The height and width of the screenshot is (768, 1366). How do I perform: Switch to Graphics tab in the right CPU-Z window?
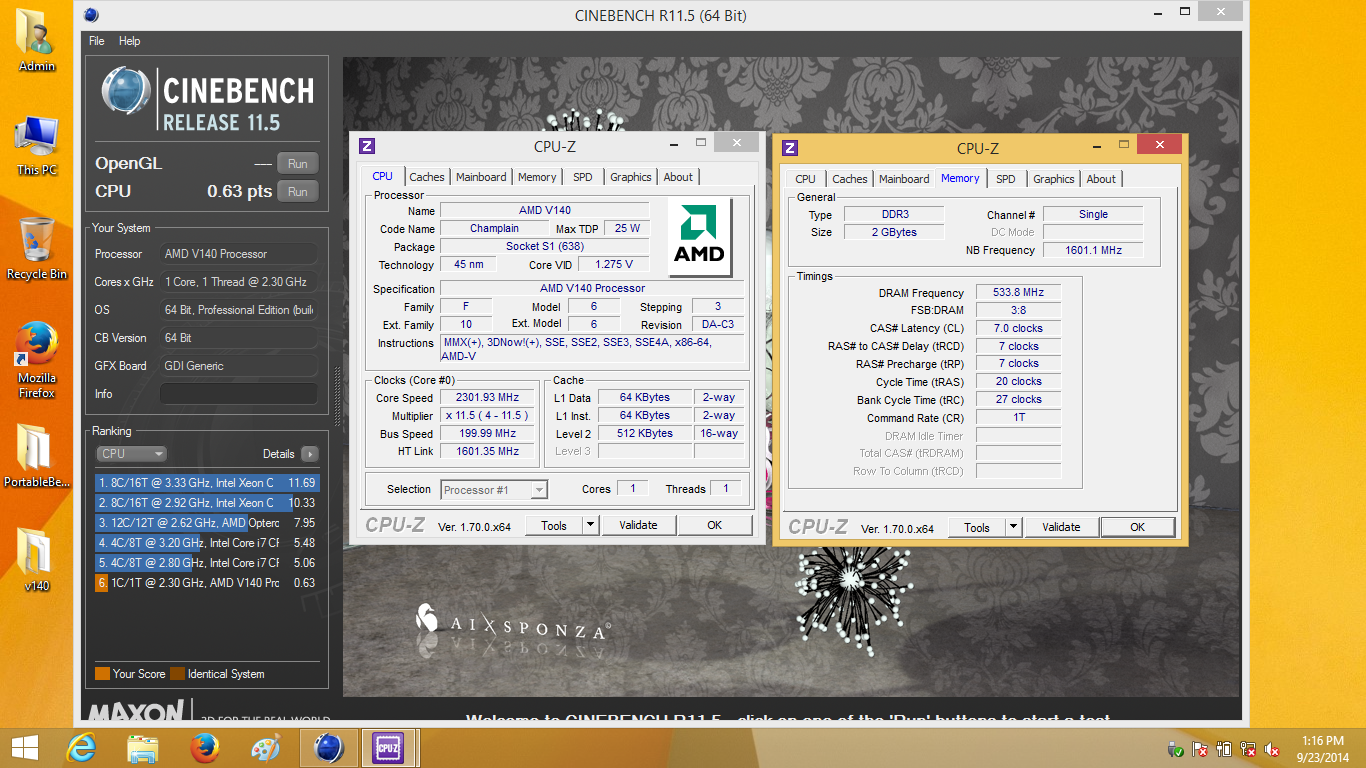click(x=1054, y=179)
